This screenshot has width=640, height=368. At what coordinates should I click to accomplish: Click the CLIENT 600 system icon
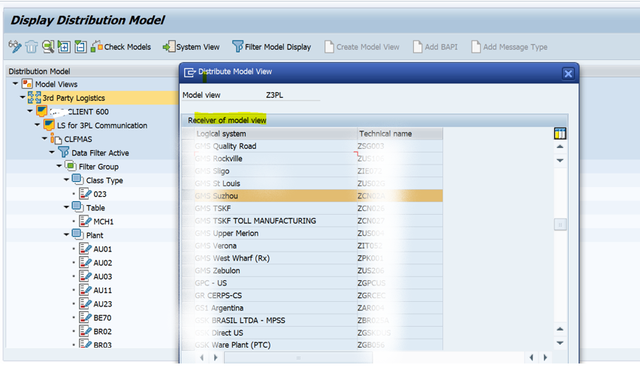pos(42,111)
